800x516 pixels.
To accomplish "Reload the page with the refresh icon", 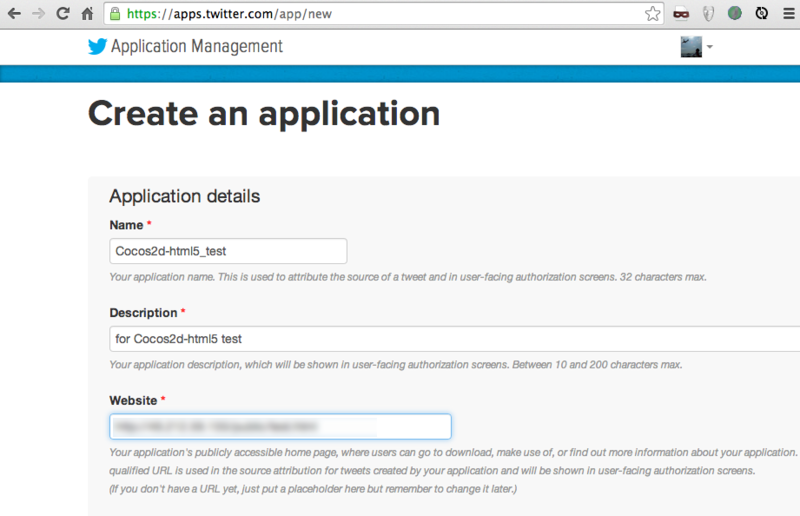I will click(x=63, y=13).
